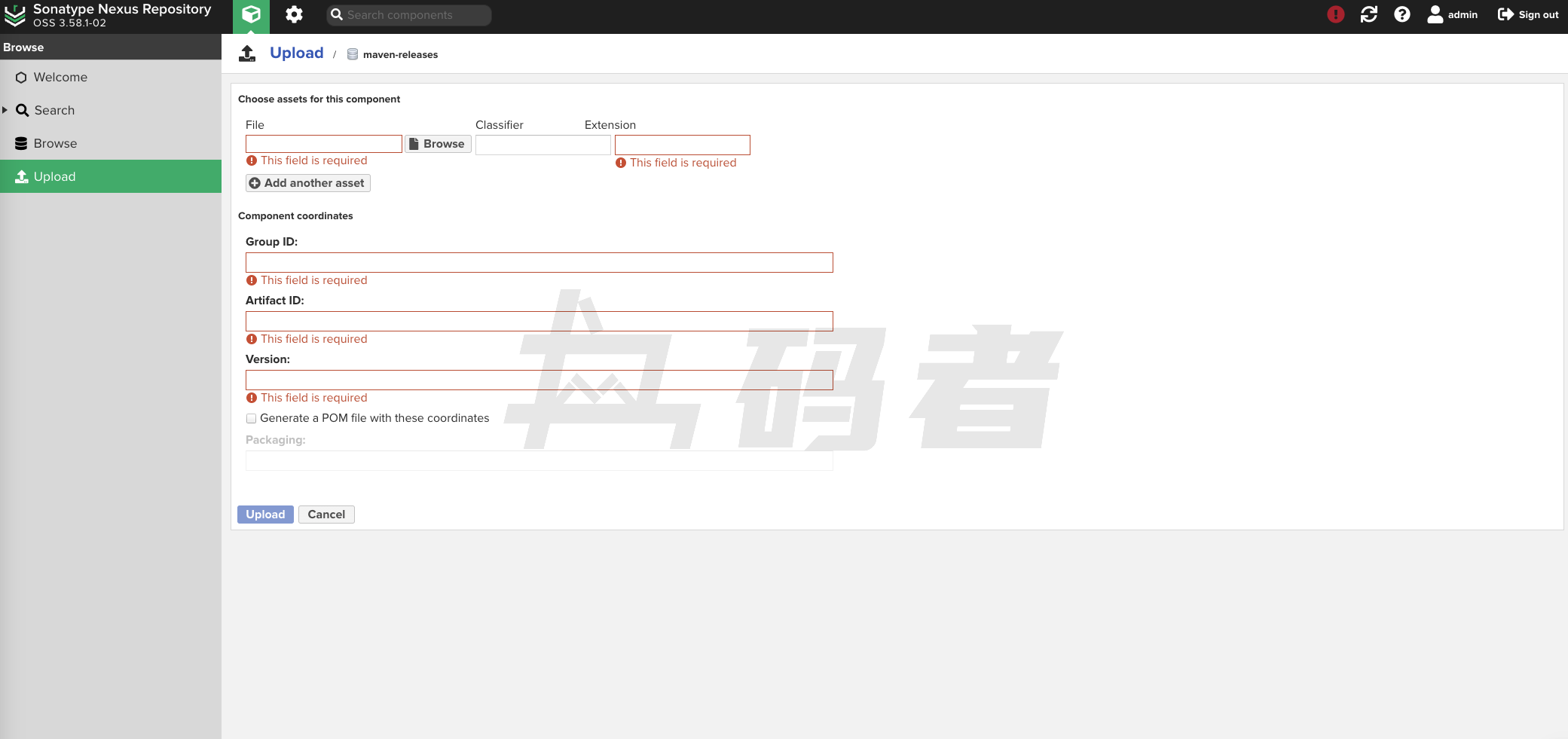Click the file Browse button
1568x739 pixels.
tap(438, 144)
